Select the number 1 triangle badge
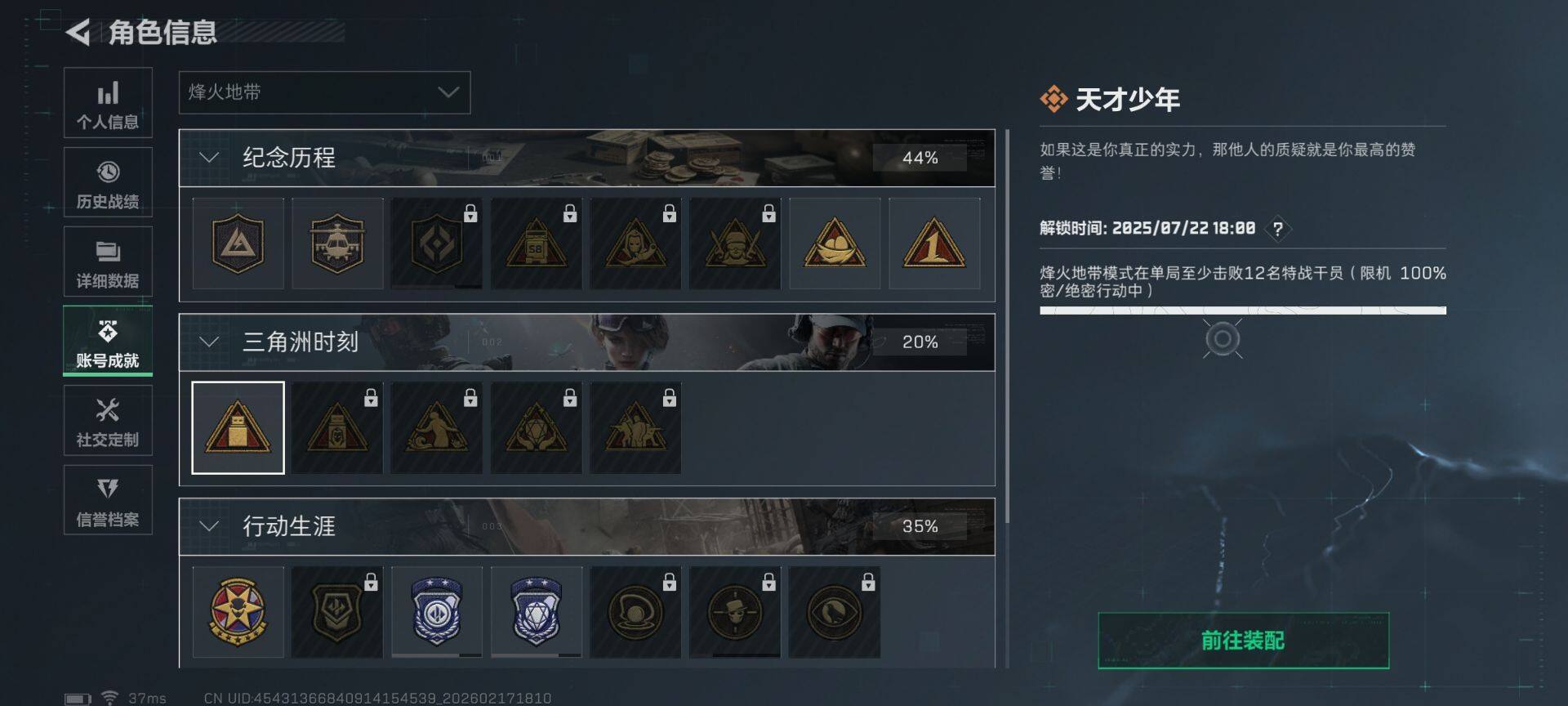This screenshot has width=1568, height=706. click(934, 244)
